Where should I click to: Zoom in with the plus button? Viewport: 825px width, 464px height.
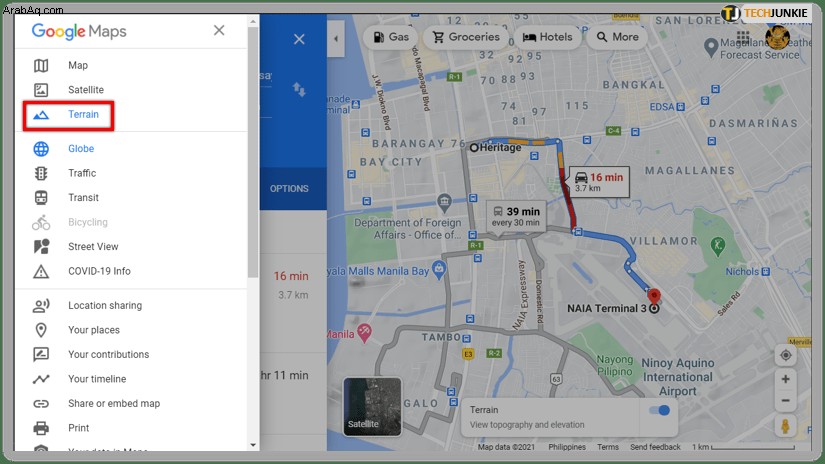pyautogui.click(x=785, y=379)
